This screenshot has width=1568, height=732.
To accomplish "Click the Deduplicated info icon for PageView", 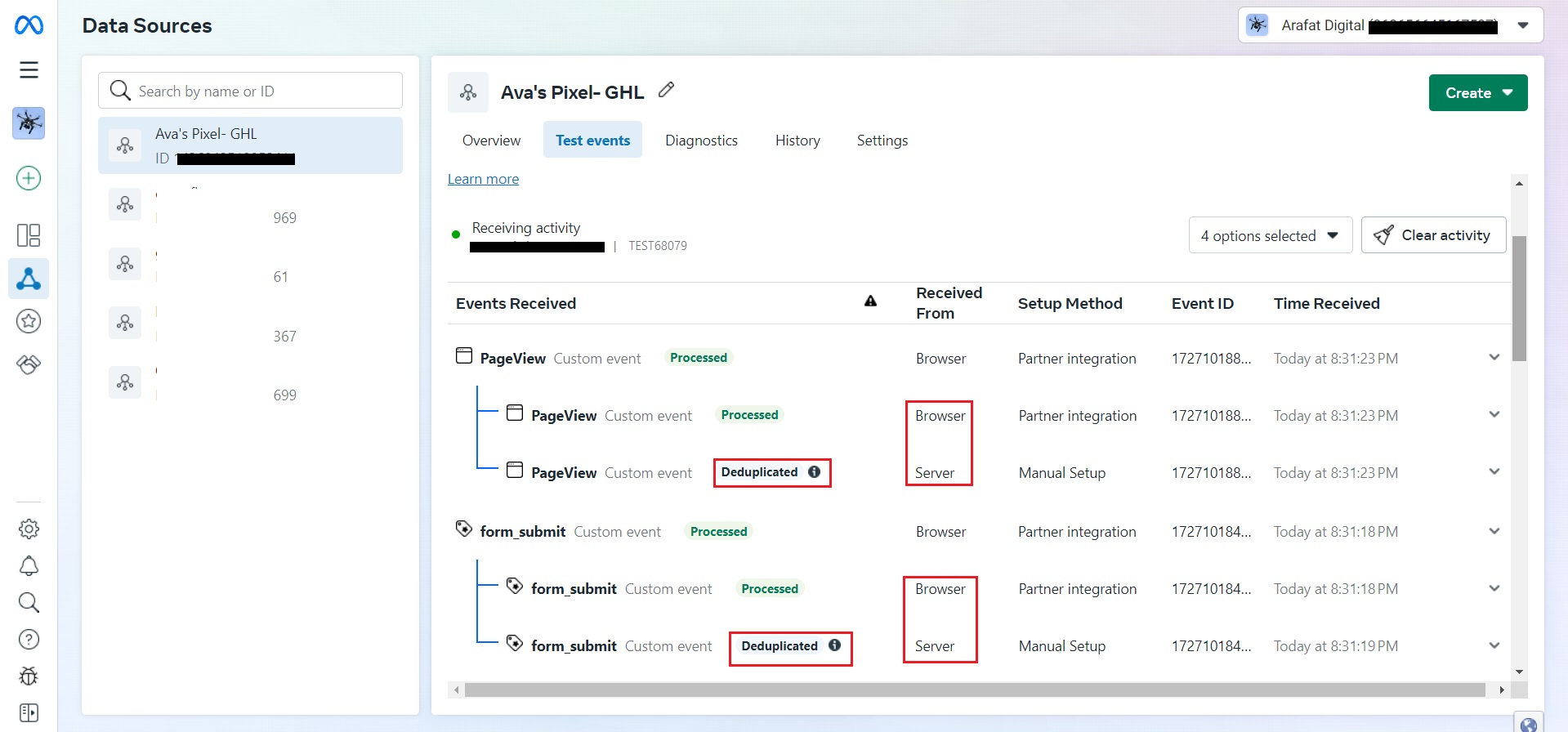I will tap(814, 471).
